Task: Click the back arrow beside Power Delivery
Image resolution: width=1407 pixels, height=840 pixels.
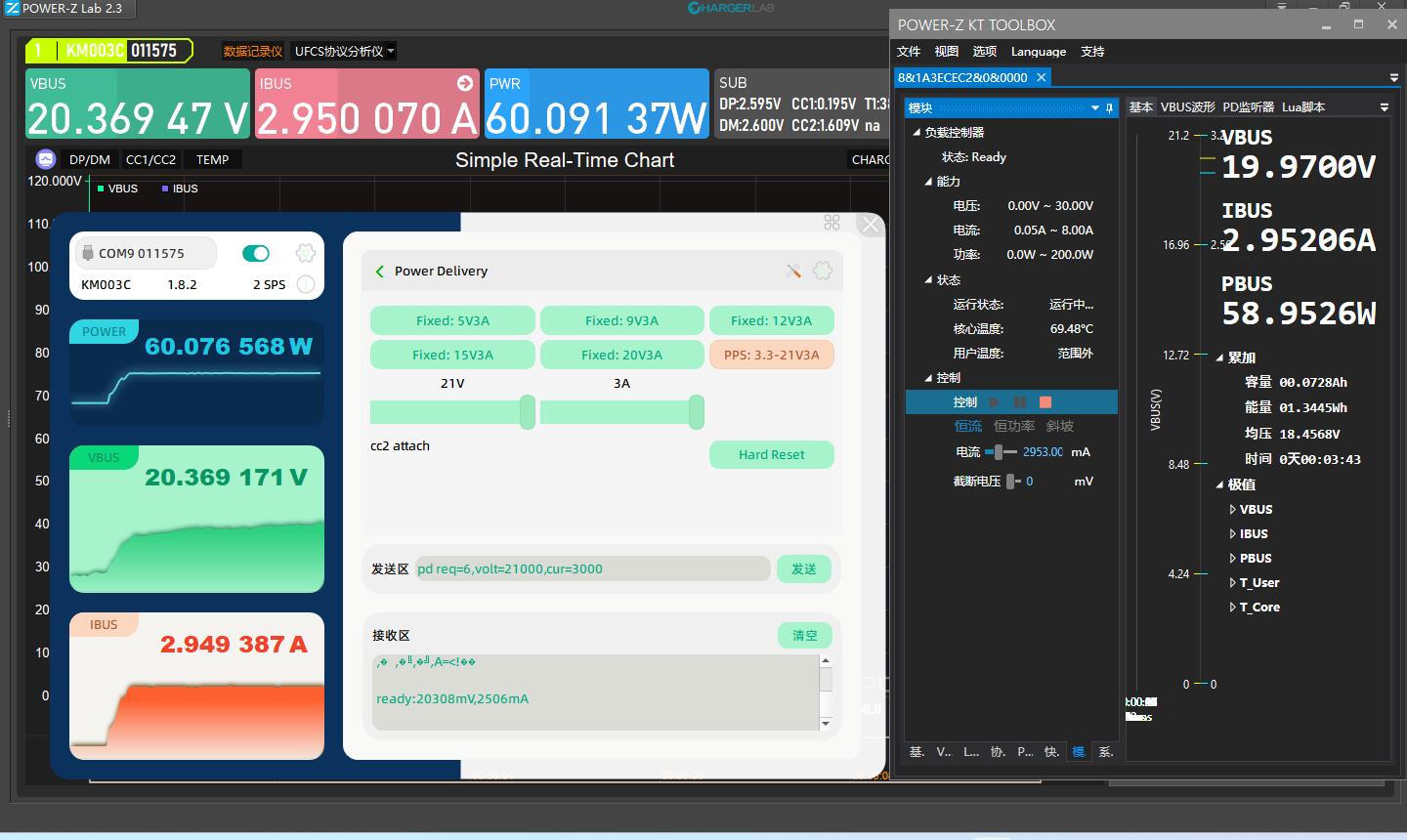Action: point(380,272)
